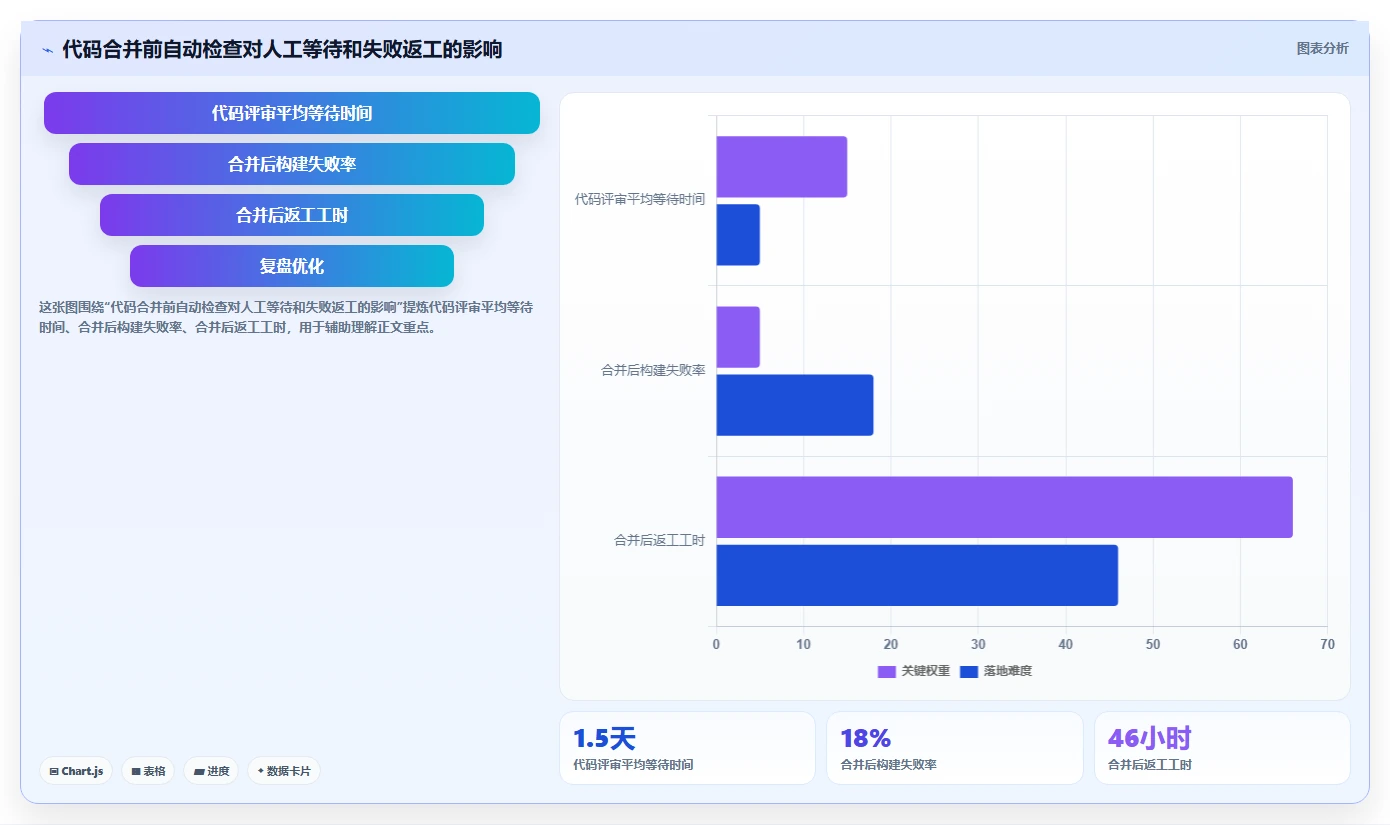Select the 合并后构建失败率 funnel bar
The image size is (1390, 825).
tap(292, 164)
